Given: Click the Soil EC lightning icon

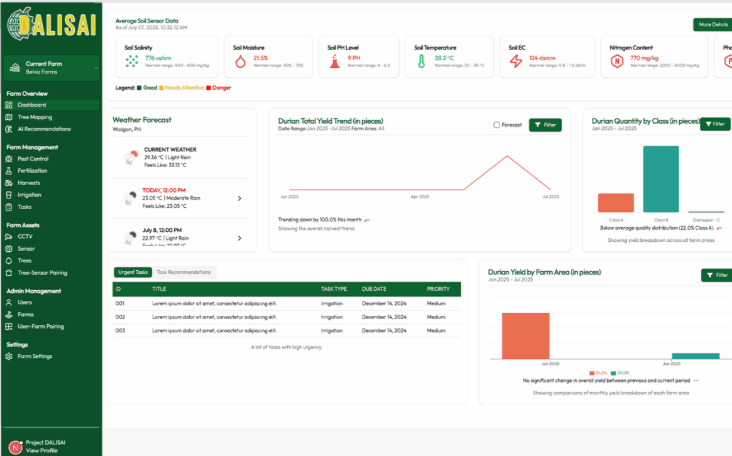Looking at the screenshot, I should coord(516,61).
